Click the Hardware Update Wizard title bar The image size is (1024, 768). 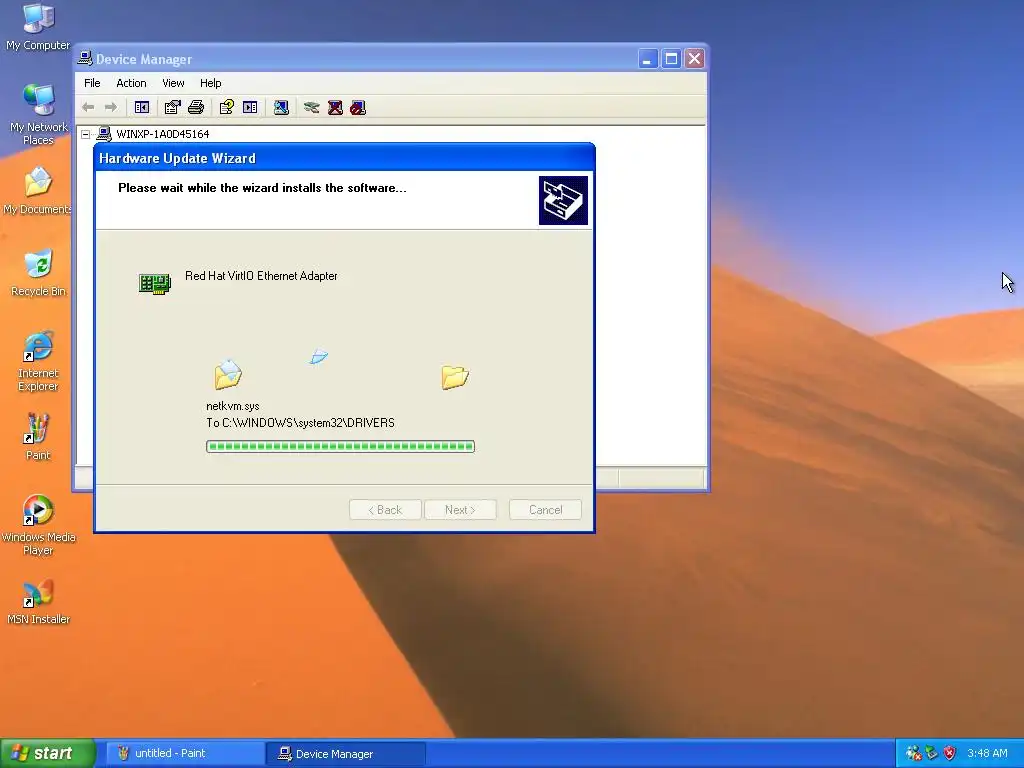click(344, 158)
